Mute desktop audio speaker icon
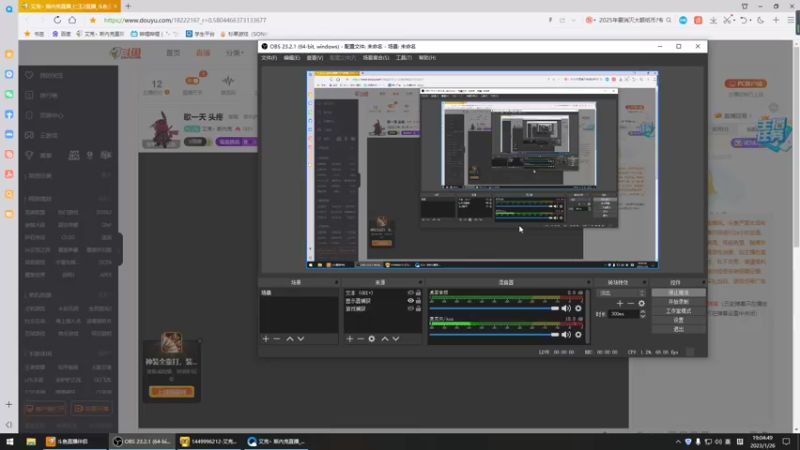The image size is (800, 450). coord(566,308)
